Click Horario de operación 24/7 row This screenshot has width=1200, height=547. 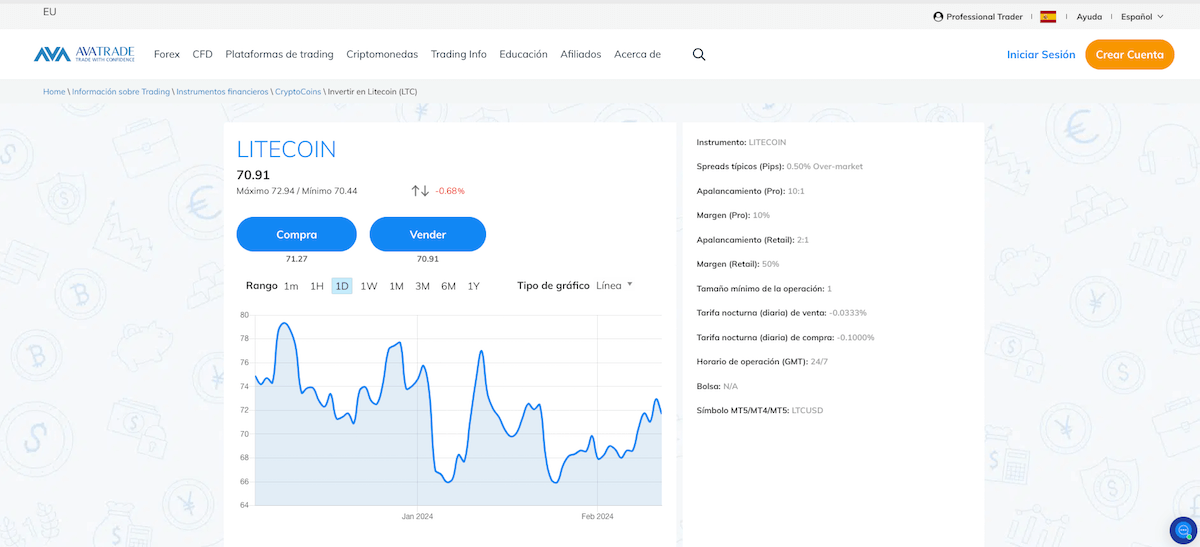coord(763,361)
